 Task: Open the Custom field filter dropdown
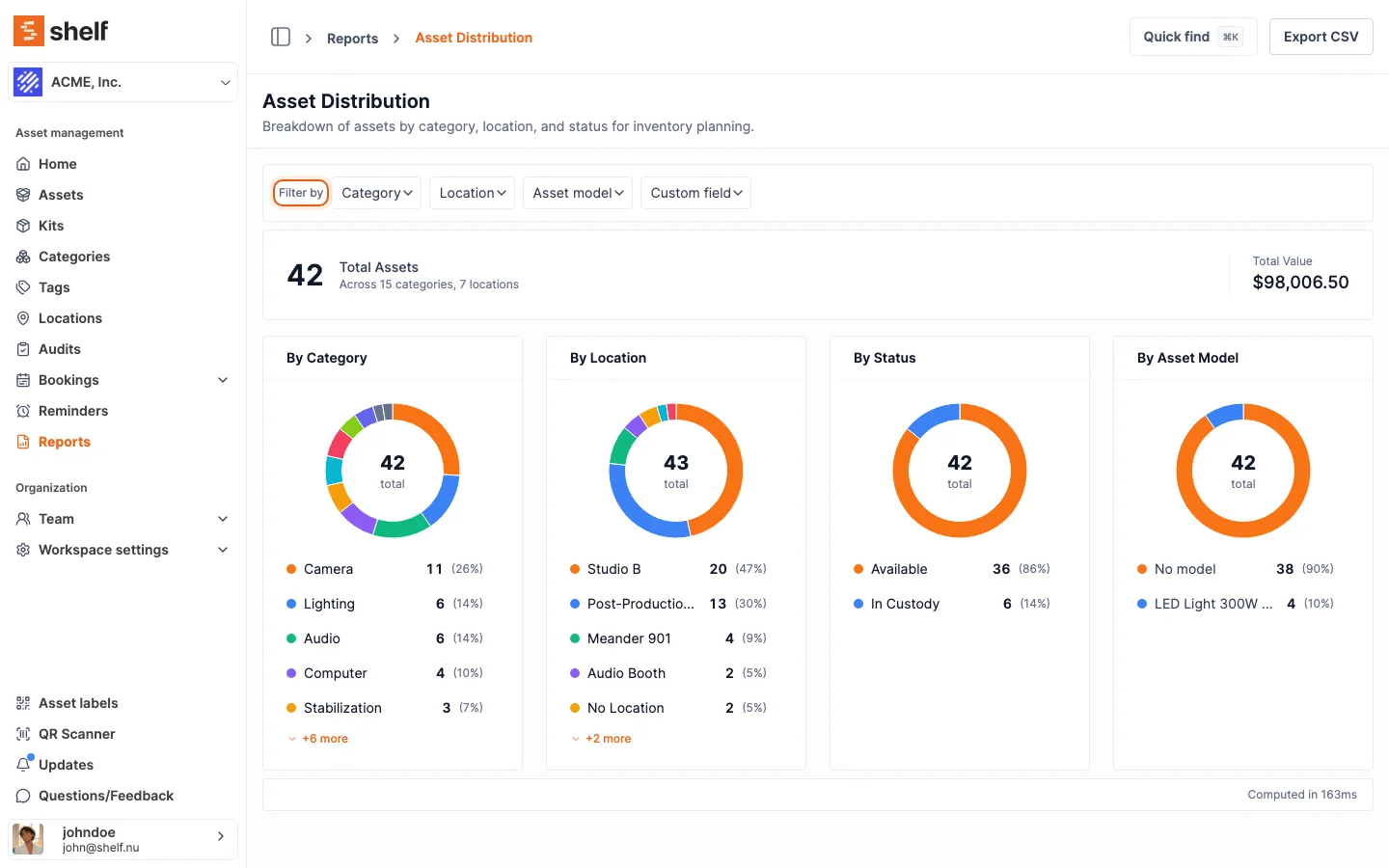[x=695, y=193]
